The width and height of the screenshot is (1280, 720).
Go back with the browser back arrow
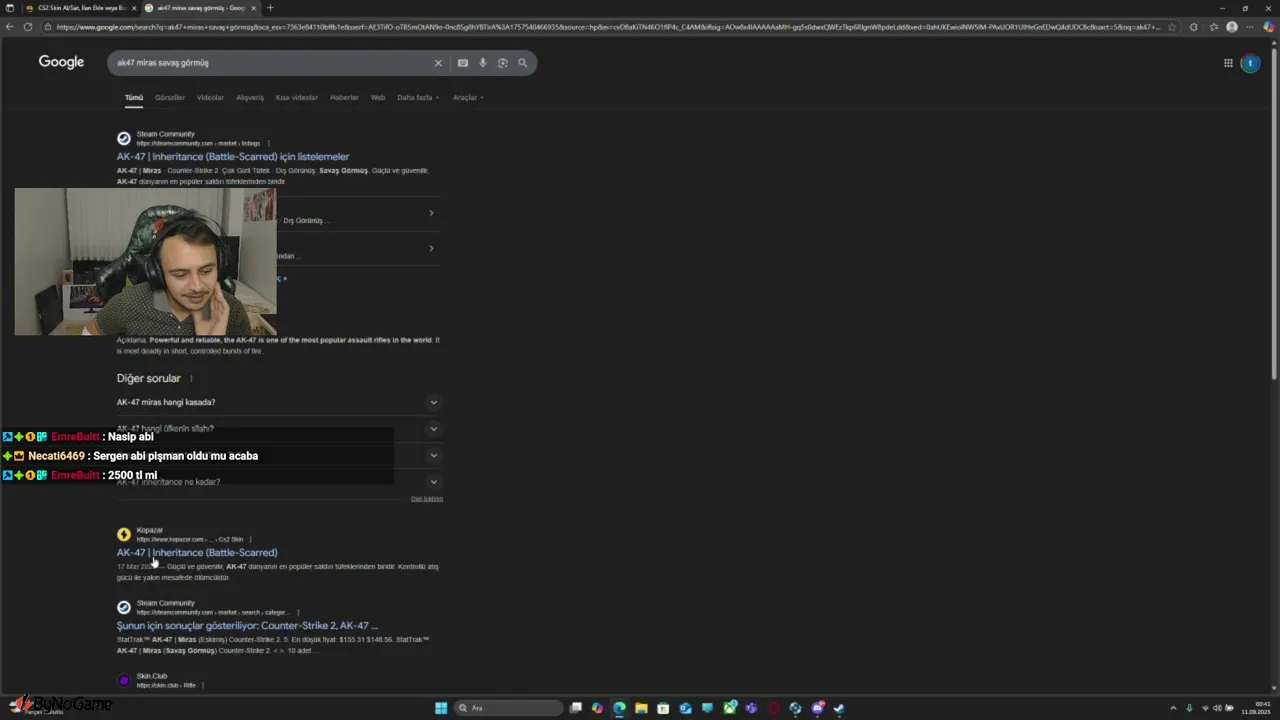click(10, 27)
